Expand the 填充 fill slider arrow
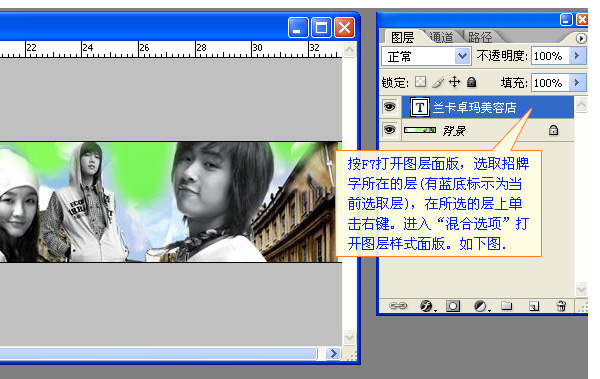 [x=577, y=83]
